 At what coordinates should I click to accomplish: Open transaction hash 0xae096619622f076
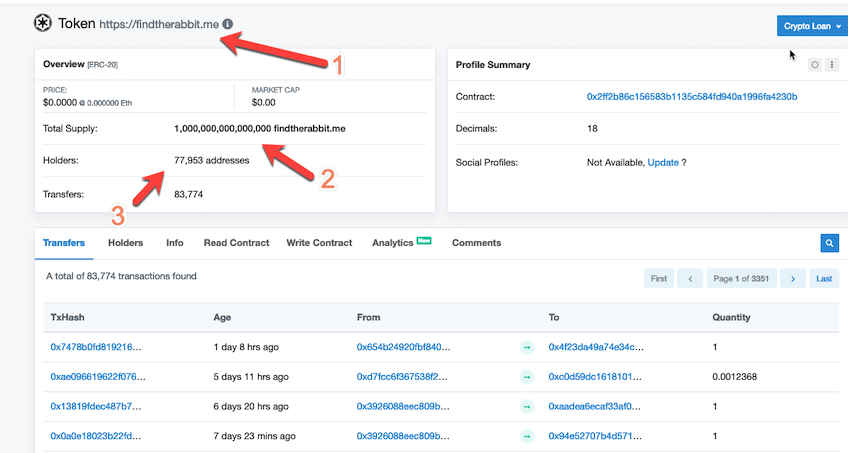98,377
